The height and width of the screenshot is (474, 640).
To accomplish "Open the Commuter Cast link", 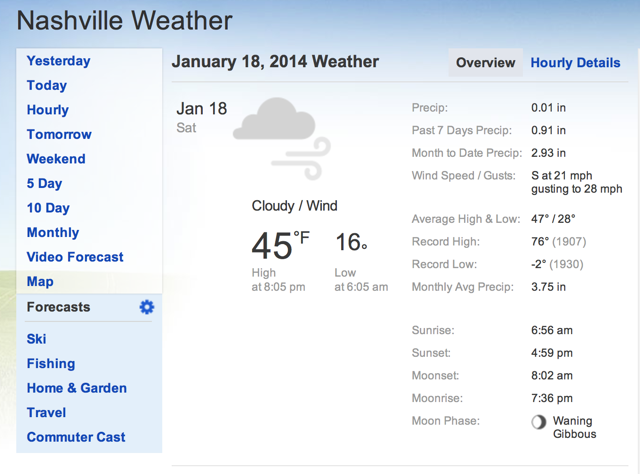I will tap(76, 437).
